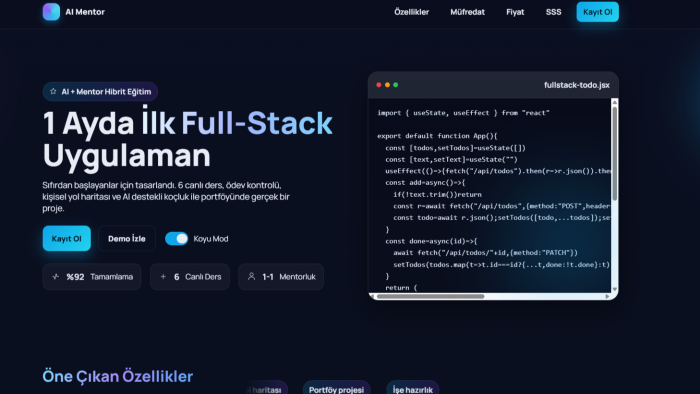
Task: Click the 'const done=async(id)=>{' code line
Action: [x=431, y=241]
